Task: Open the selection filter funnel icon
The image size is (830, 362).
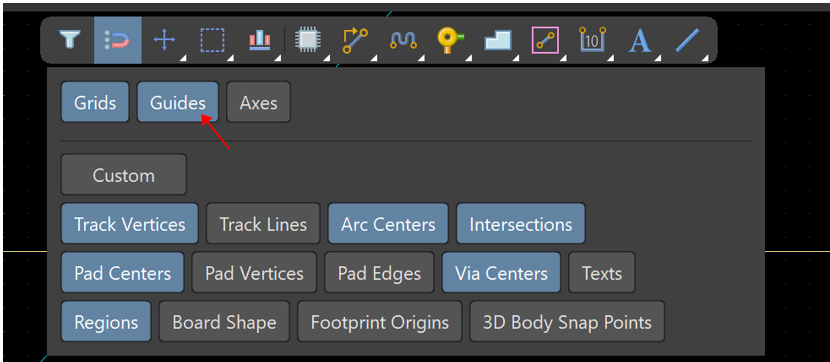Action: click(70, 40)
